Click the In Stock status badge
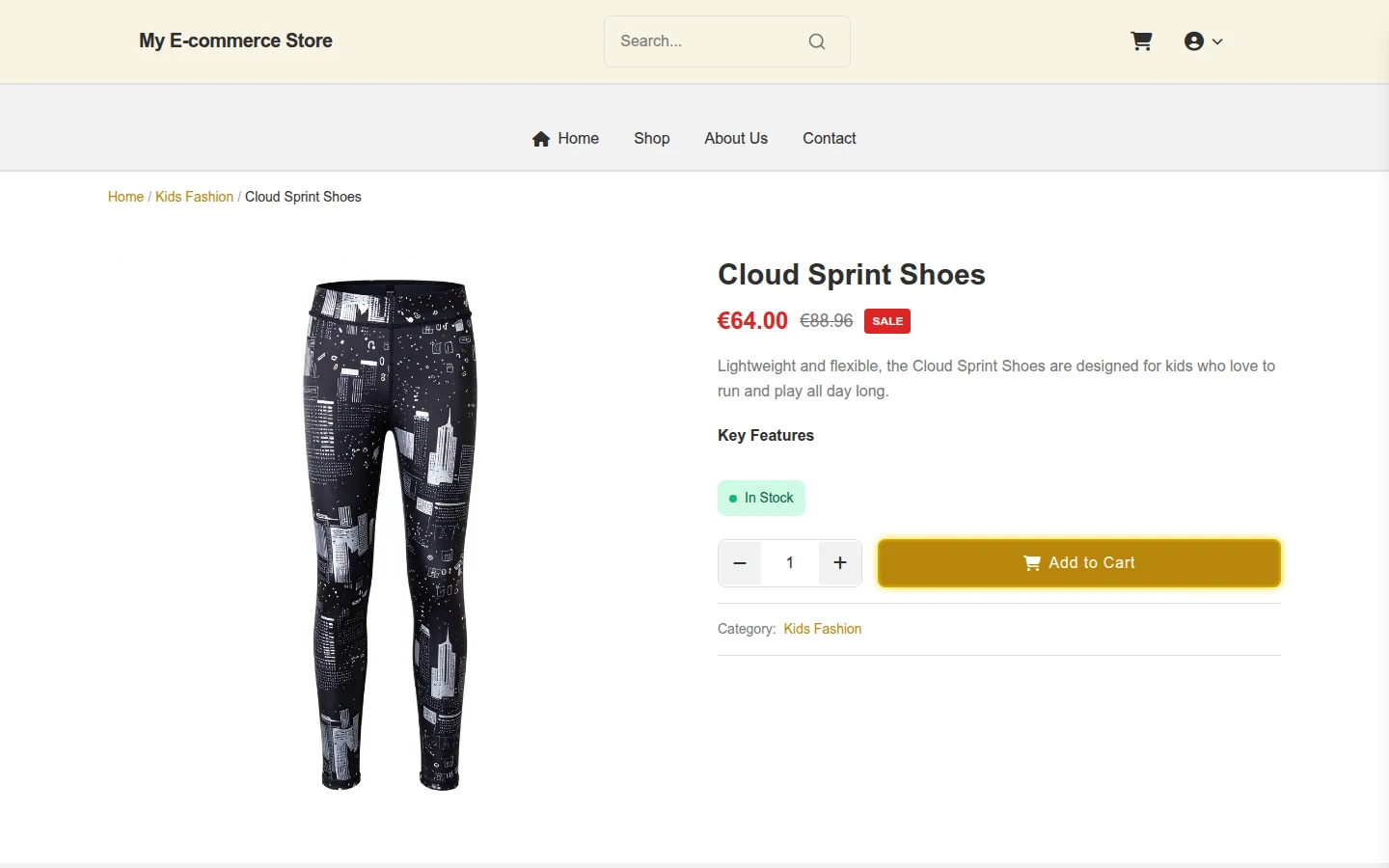 [x=761, y=499]
